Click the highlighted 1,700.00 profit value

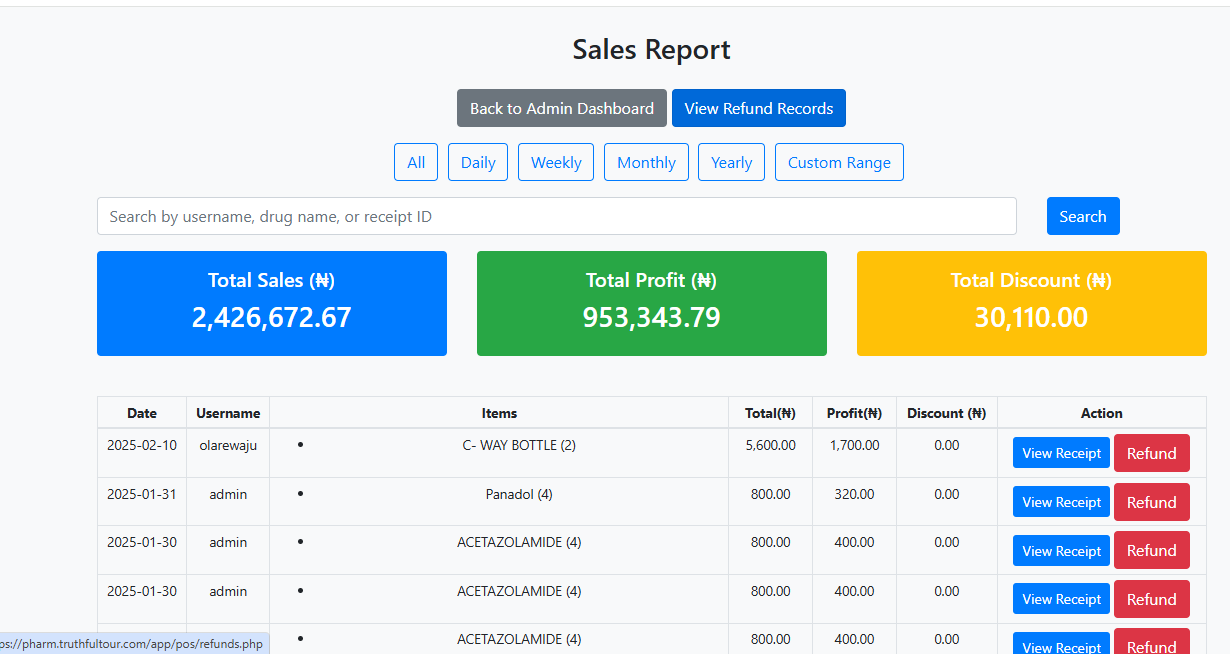[x=853, y=444]
